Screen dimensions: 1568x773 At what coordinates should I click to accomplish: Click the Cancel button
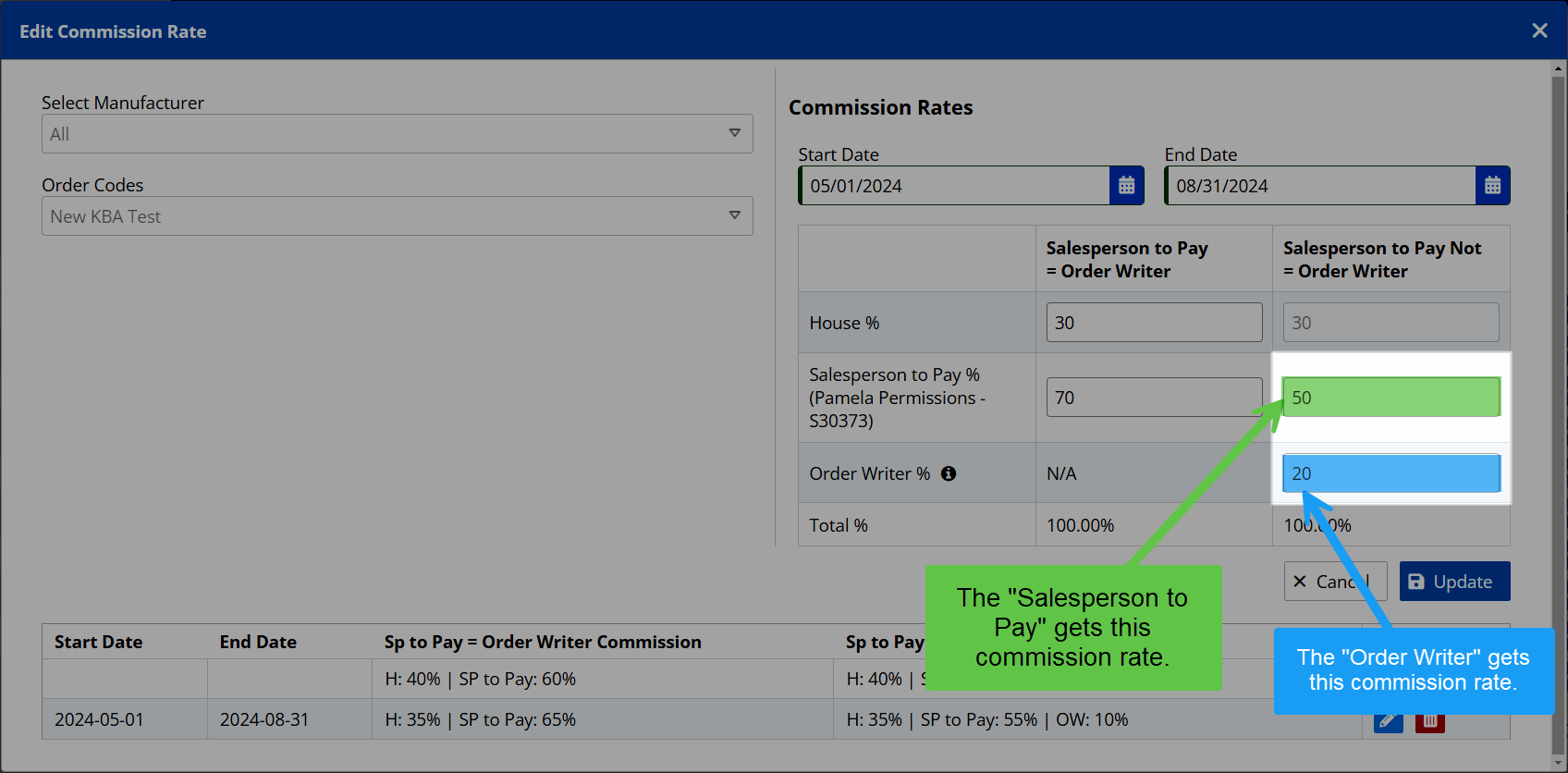[1334, 582]
